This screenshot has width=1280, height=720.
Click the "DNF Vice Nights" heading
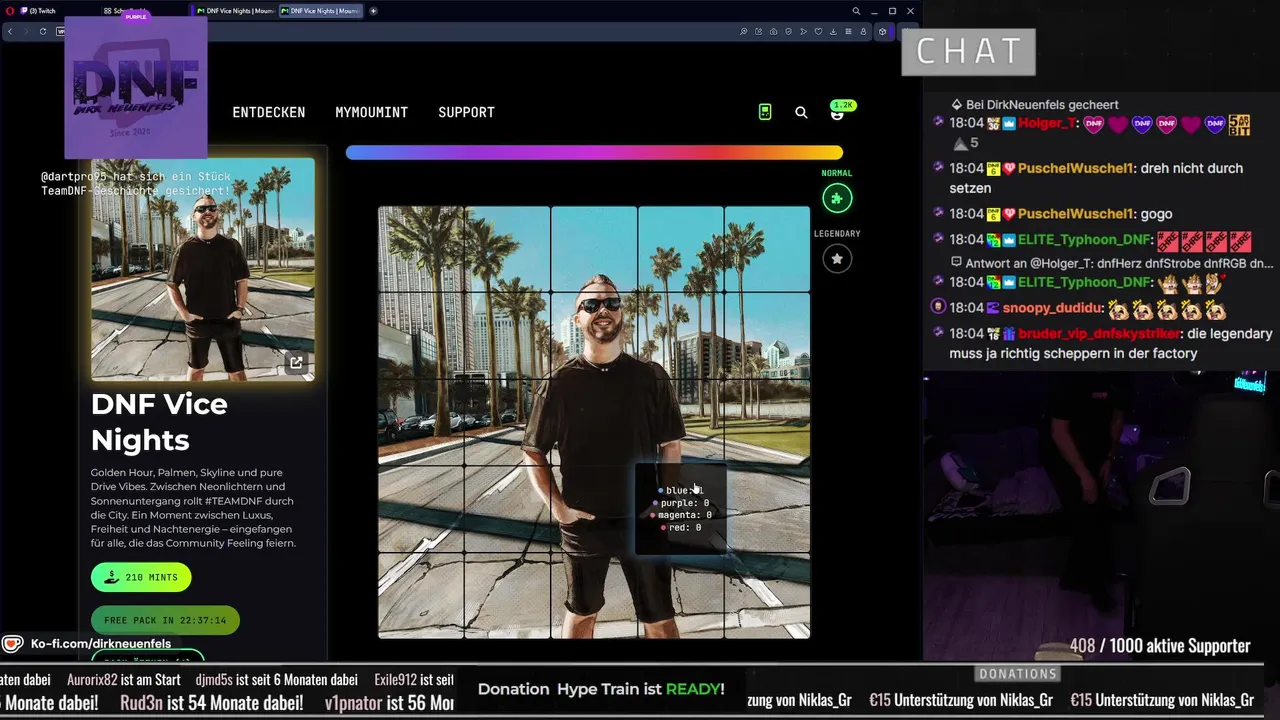point(159,422)
